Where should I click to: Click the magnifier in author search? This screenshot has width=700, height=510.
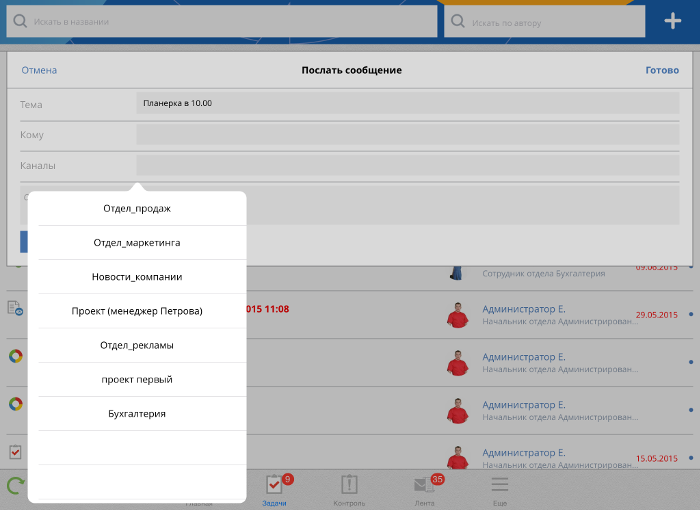[x=459, y=21]
